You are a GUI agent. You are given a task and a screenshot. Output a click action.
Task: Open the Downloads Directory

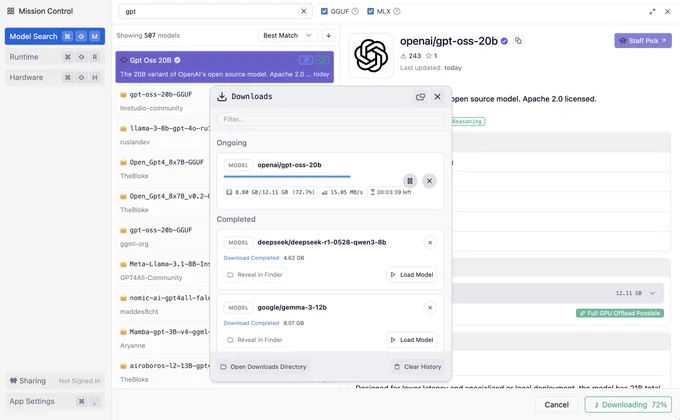(263, 367)
